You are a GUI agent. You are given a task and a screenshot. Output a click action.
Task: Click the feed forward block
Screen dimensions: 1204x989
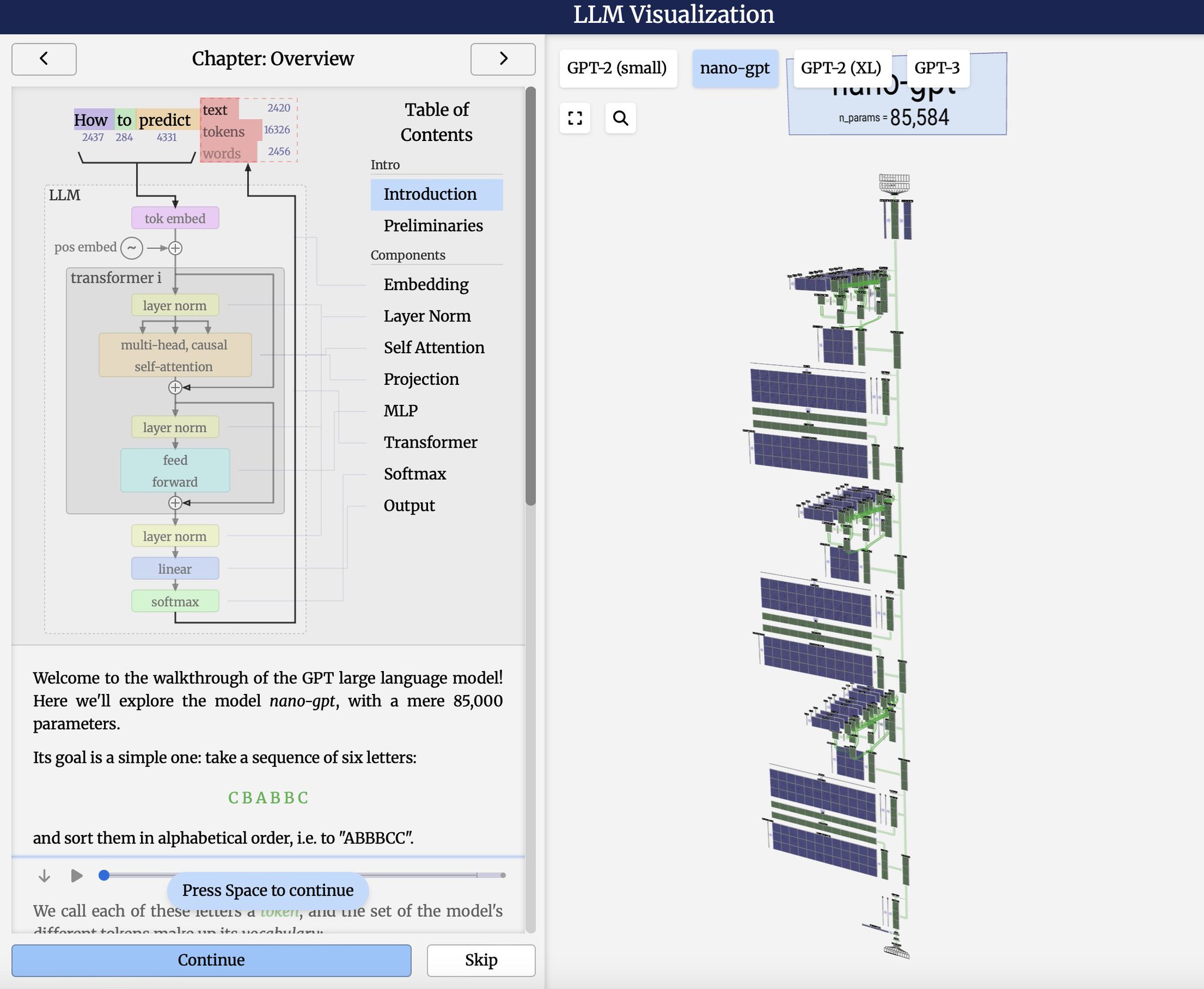pos(175,471)
